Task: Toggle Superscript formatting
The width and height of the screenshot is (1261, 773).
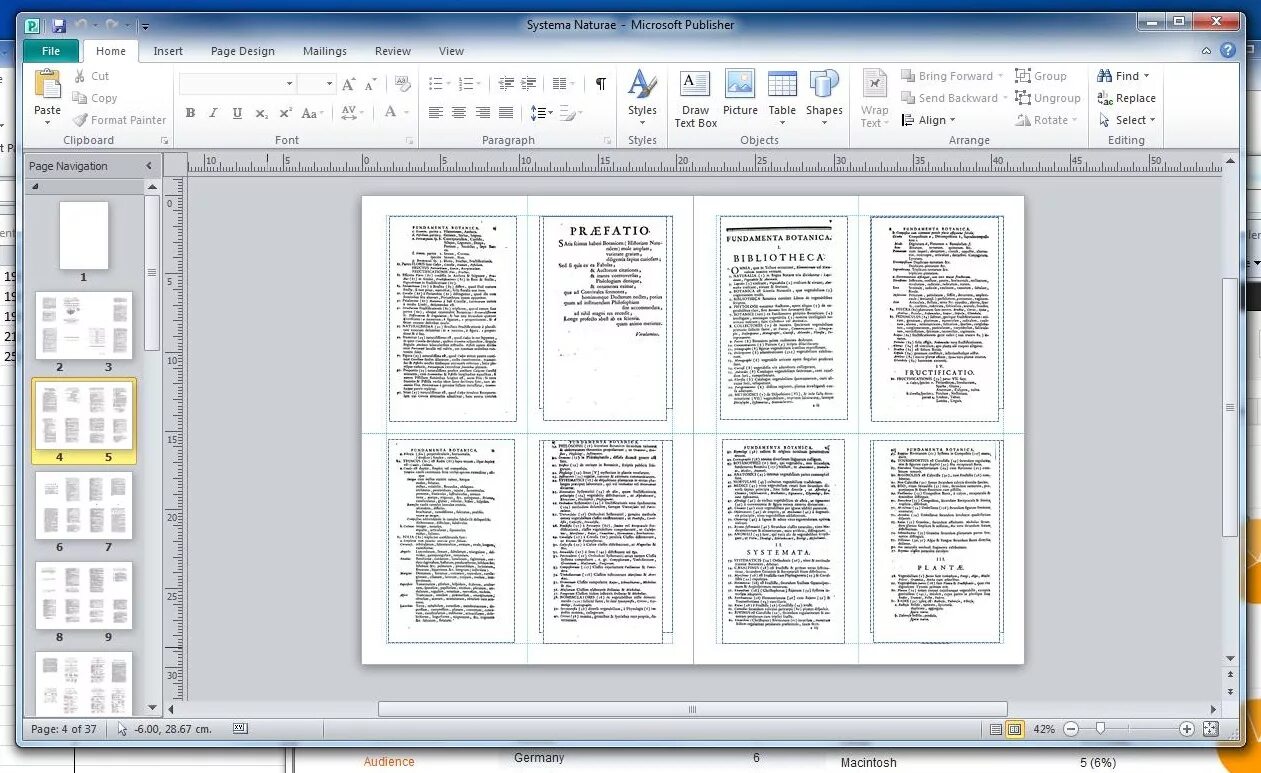Action: (x=285, y=114)
